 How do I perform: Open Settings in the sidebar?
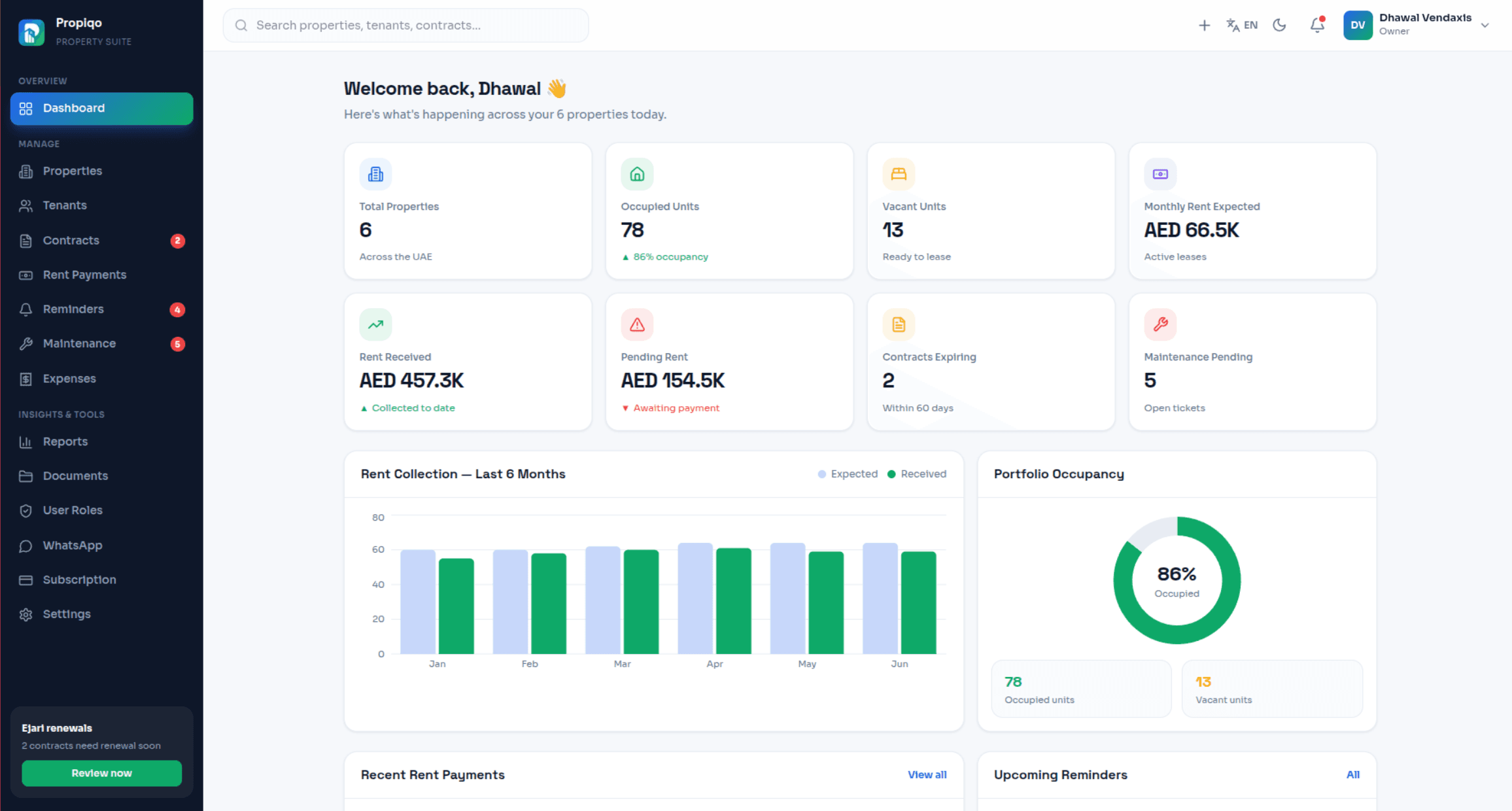click(x=101, y=615)
